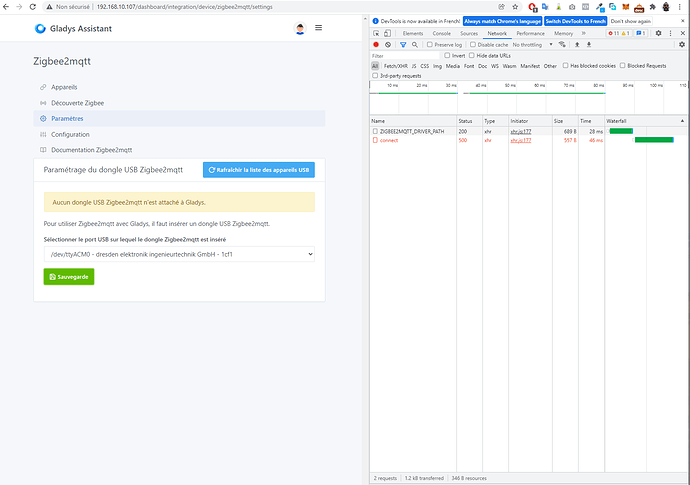Click the Gladys Assistant logo

[x=73, y=29]
